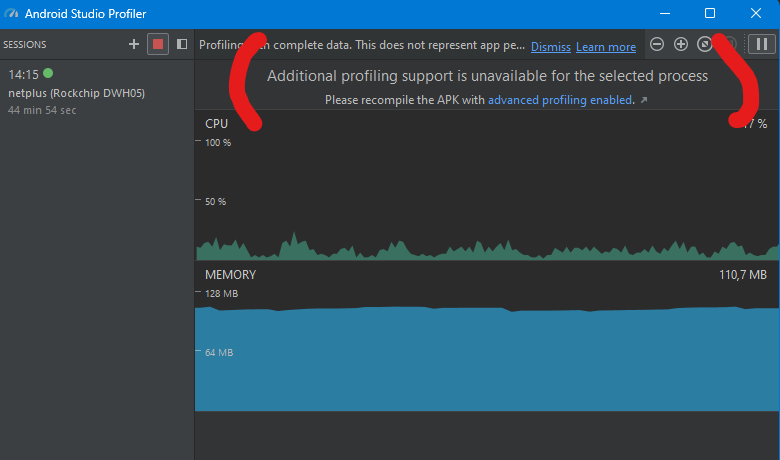The image size is (780, 460).
Task: Open the Learn more link
Action: [606, 47]
